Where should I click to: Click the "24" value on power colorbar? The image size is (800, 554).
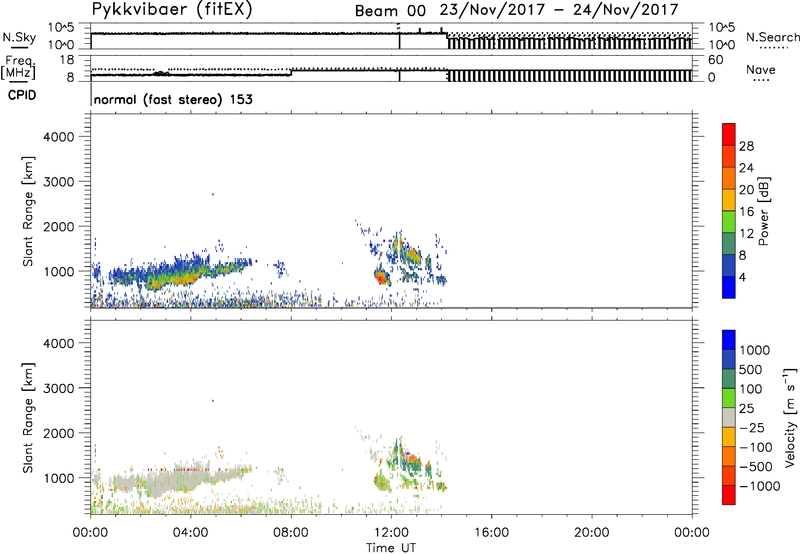pyautogui.click(x=746, y=168)
